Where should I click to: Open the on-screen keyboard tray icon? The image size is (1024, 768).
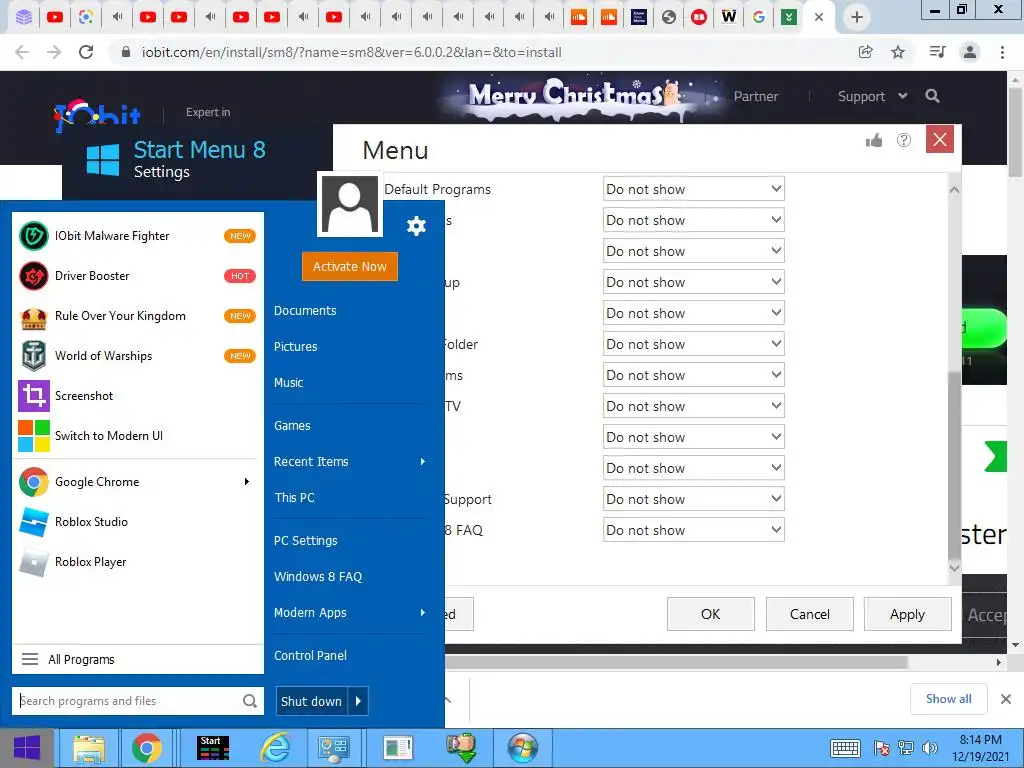pos(845,748)
